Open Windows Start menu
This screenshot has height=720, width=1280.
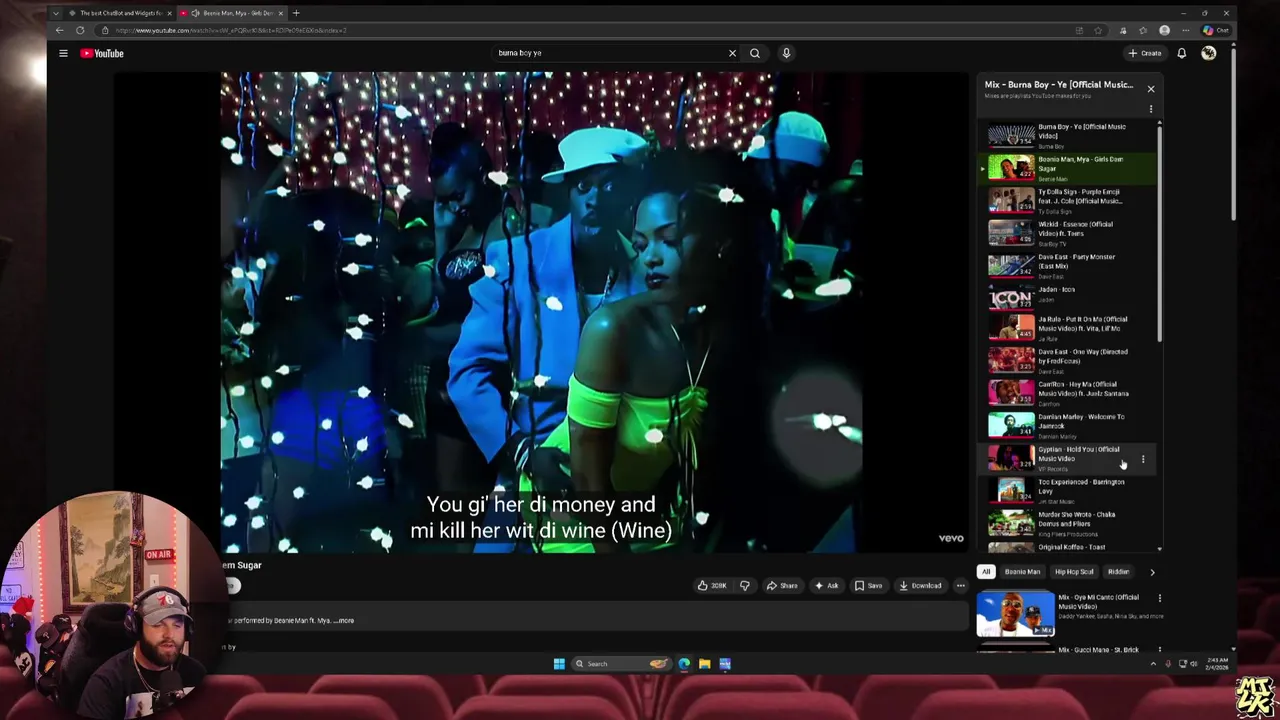coord(559,663)
